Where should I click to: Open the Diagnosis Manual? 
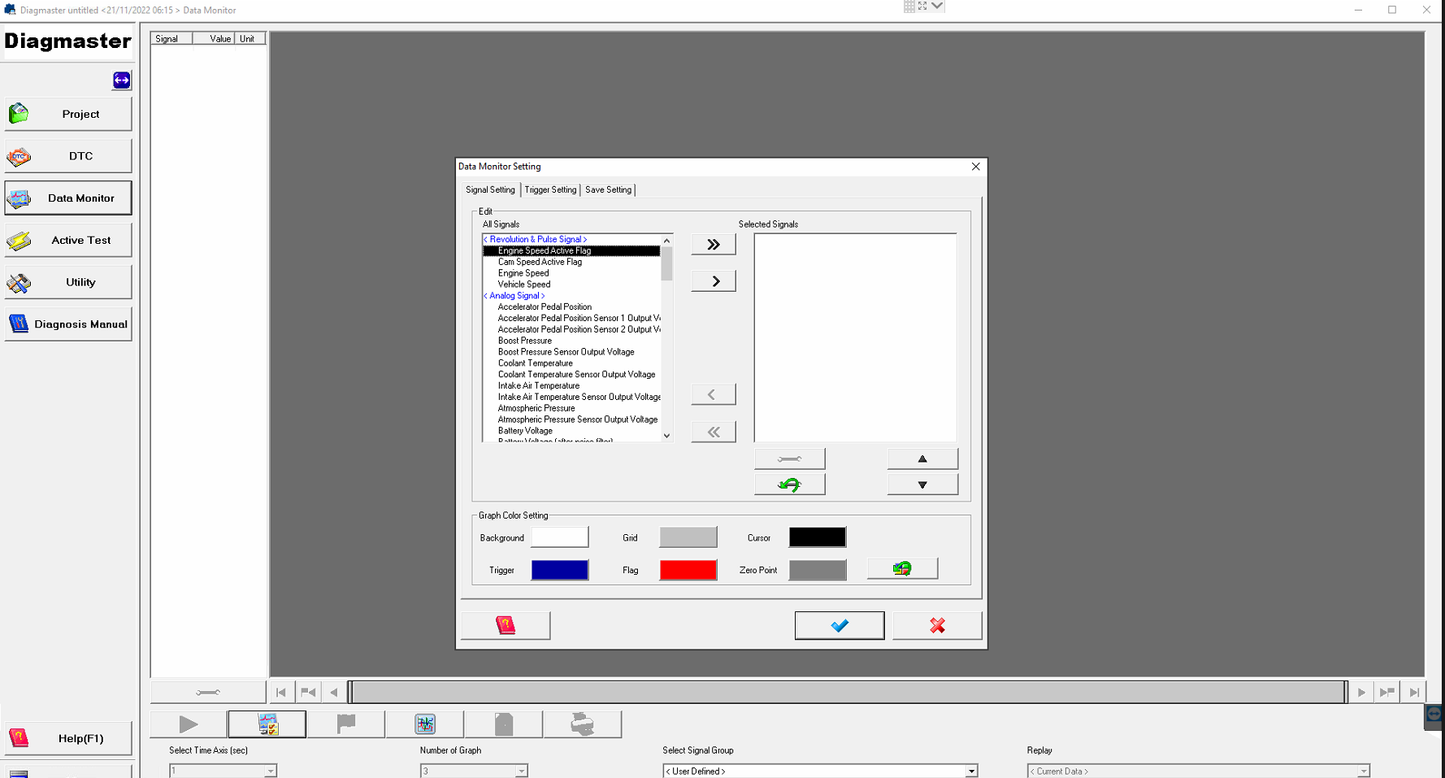(68, 324)
